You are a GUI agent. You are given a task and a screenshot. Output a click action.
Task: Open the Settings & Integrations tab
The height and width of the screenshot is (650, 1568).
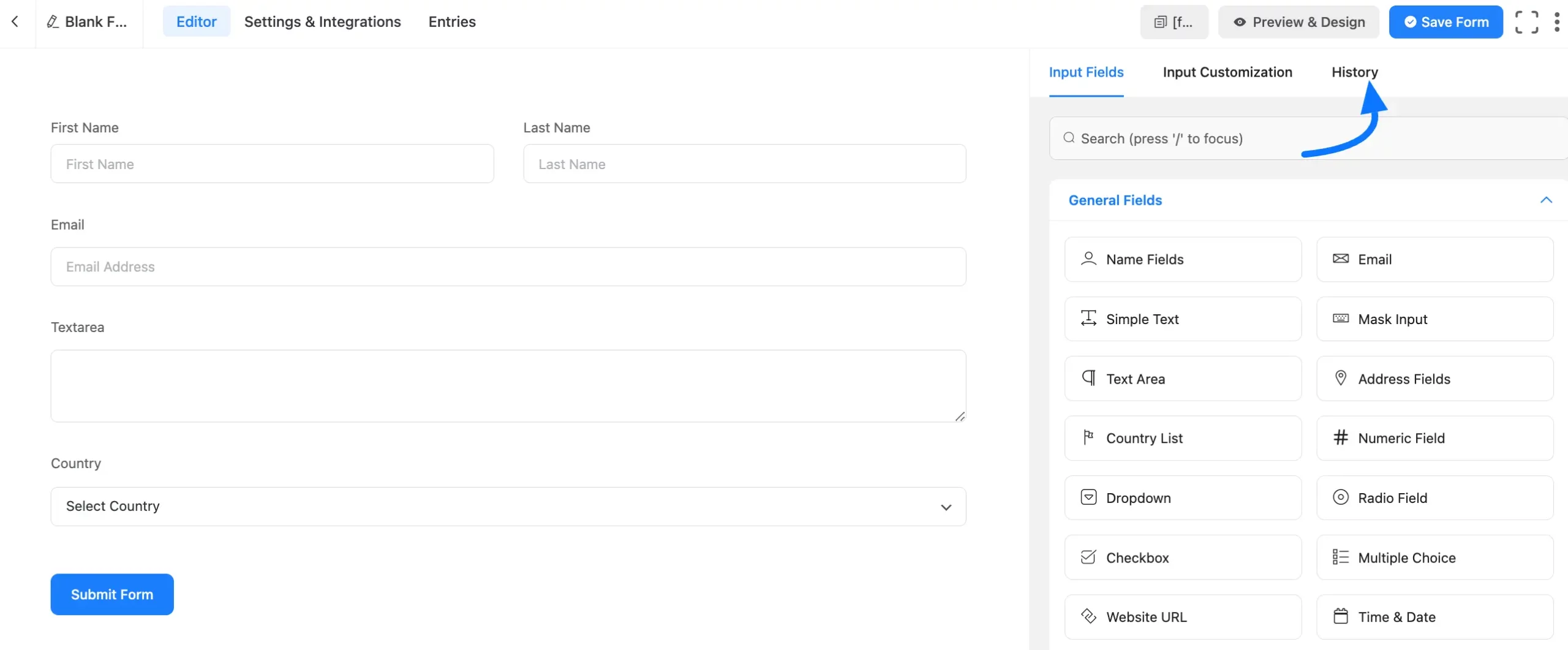(x=322, y=22)
